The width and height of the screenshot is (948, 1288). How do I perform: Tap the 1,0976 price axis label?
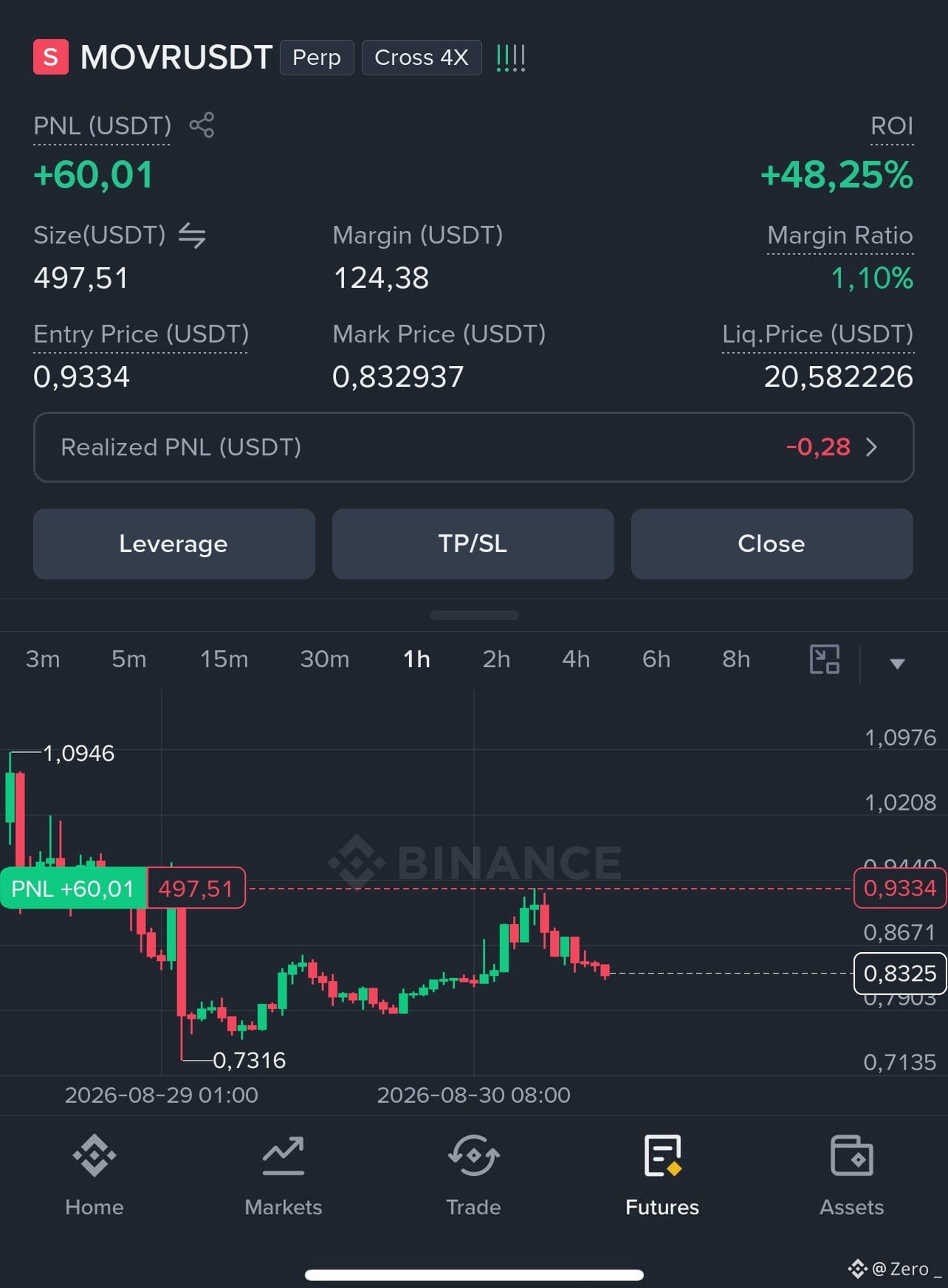coord(900,737)
